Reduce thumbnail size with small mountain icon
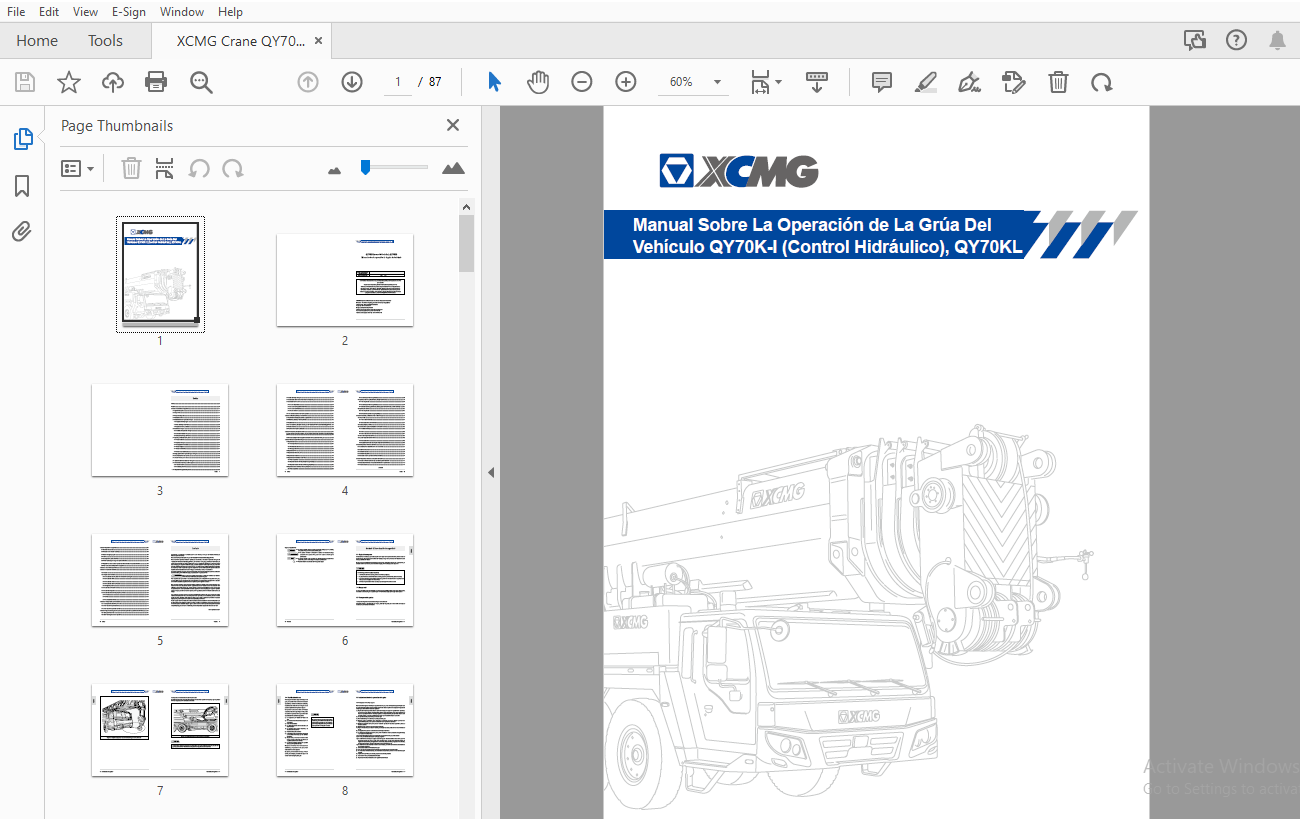Image resolution: width=1300 pixels, height=819 pixels. (x=335, y=170)
